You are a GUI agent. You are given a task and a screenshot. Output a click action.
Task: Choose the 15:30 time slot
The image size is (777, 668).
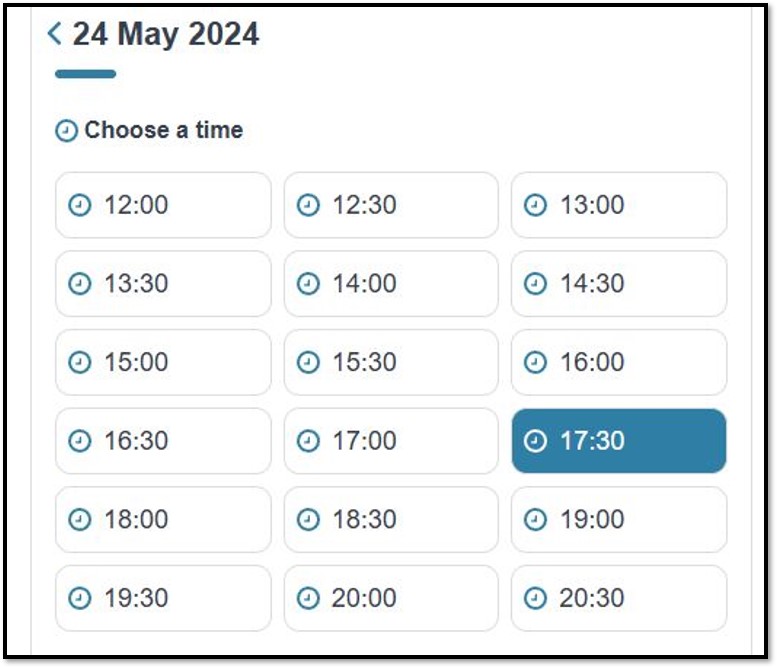click(x=391, y=362)
